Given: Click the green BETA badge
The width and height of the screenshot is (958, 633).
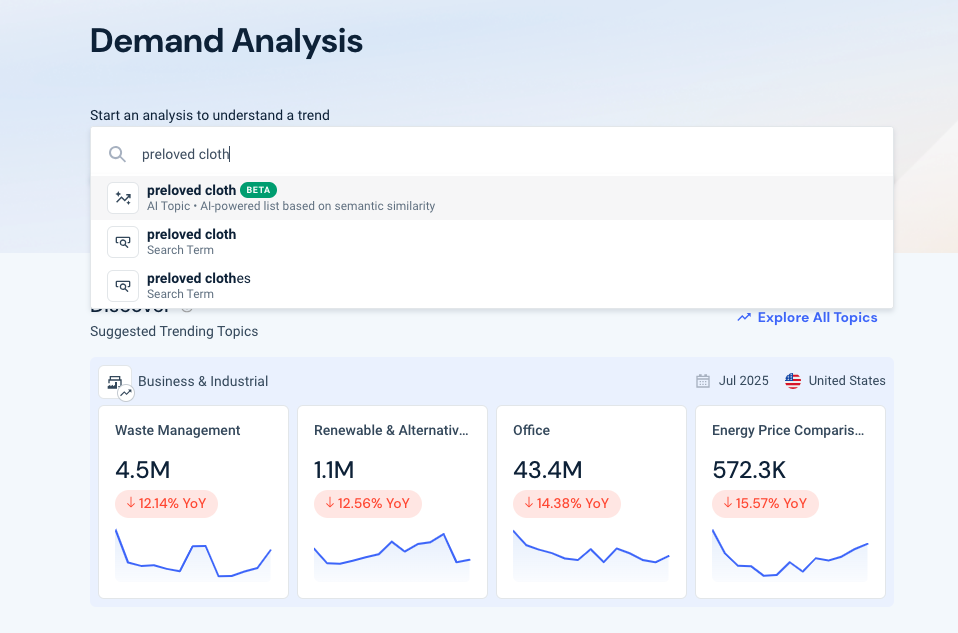Looking at the screenshot, I should [x=259, y=190].
